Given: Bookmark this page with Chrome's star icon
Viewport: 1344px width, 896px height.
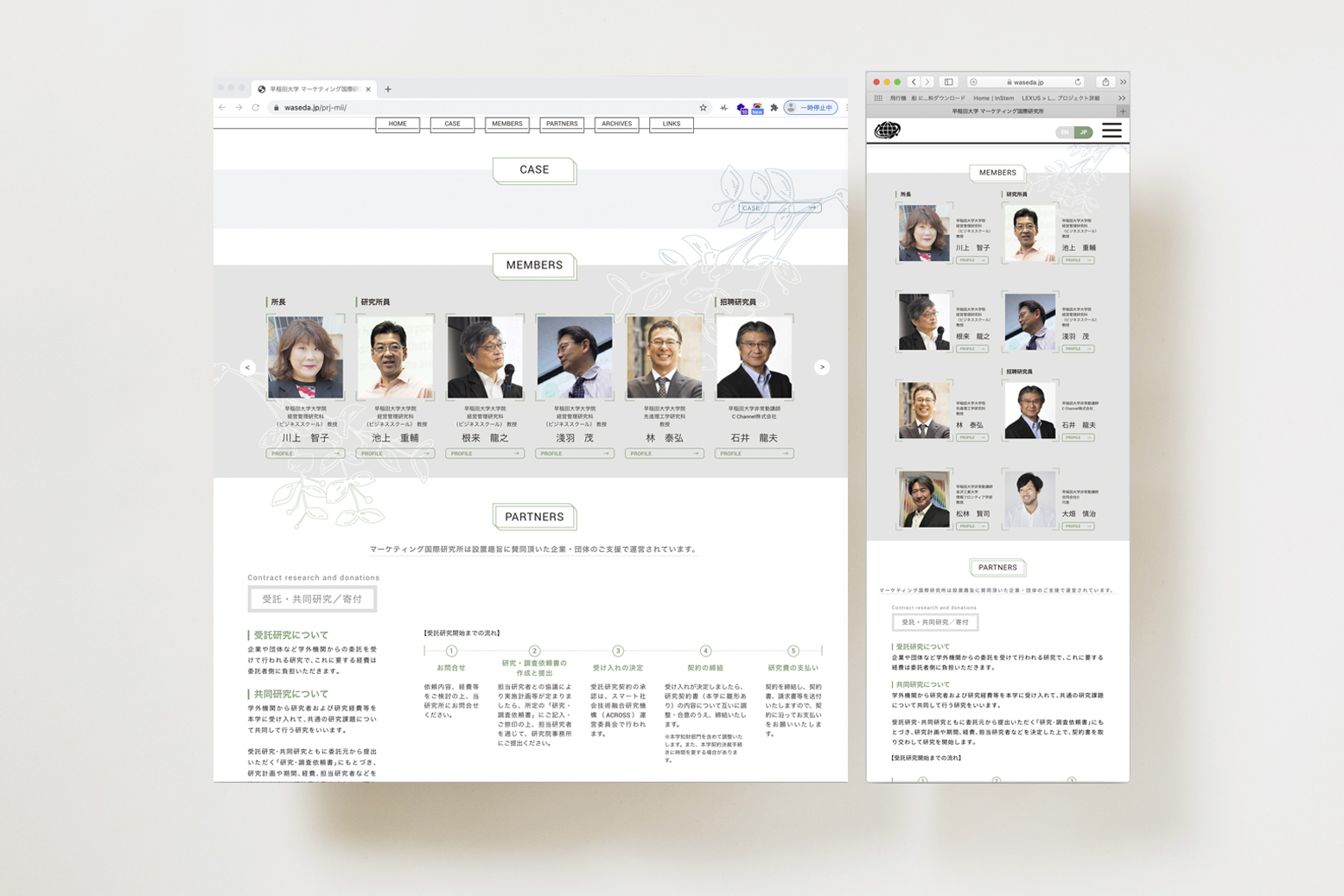Looking at the screenshot, I should 704,108.
